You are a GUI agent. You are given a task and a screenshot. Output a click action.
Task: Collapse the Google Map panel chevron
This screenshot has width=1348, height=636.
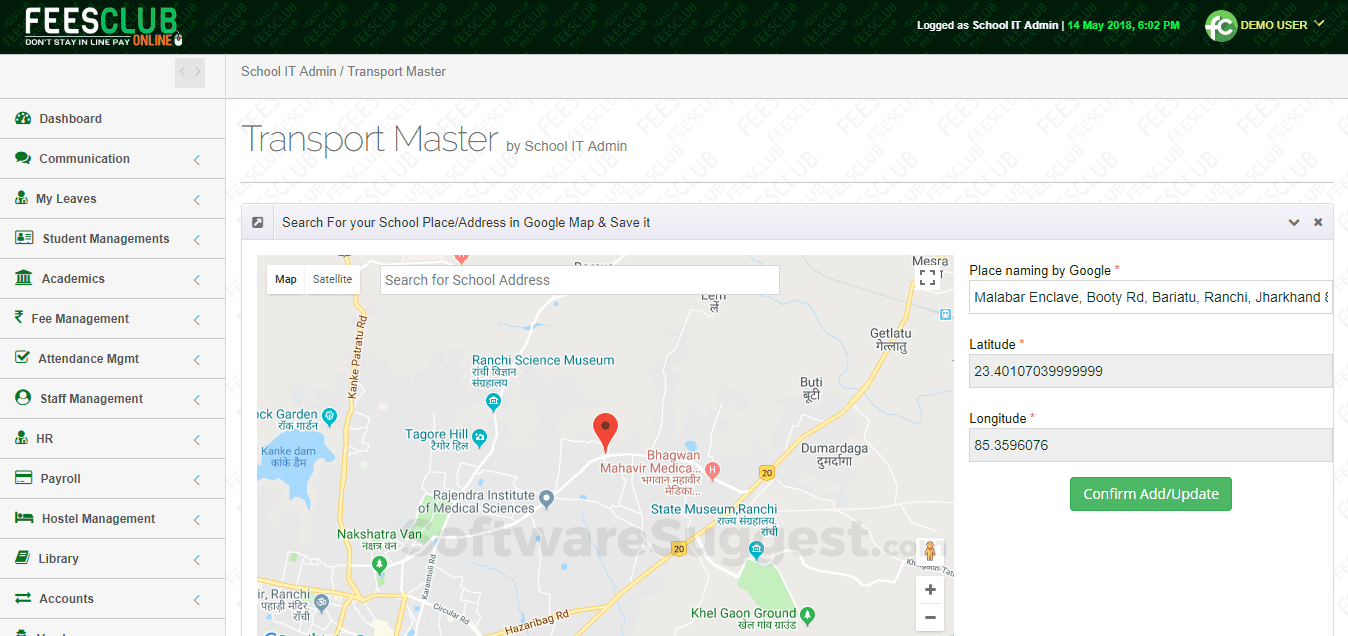pyautogui.click(x=1294, y=222)
